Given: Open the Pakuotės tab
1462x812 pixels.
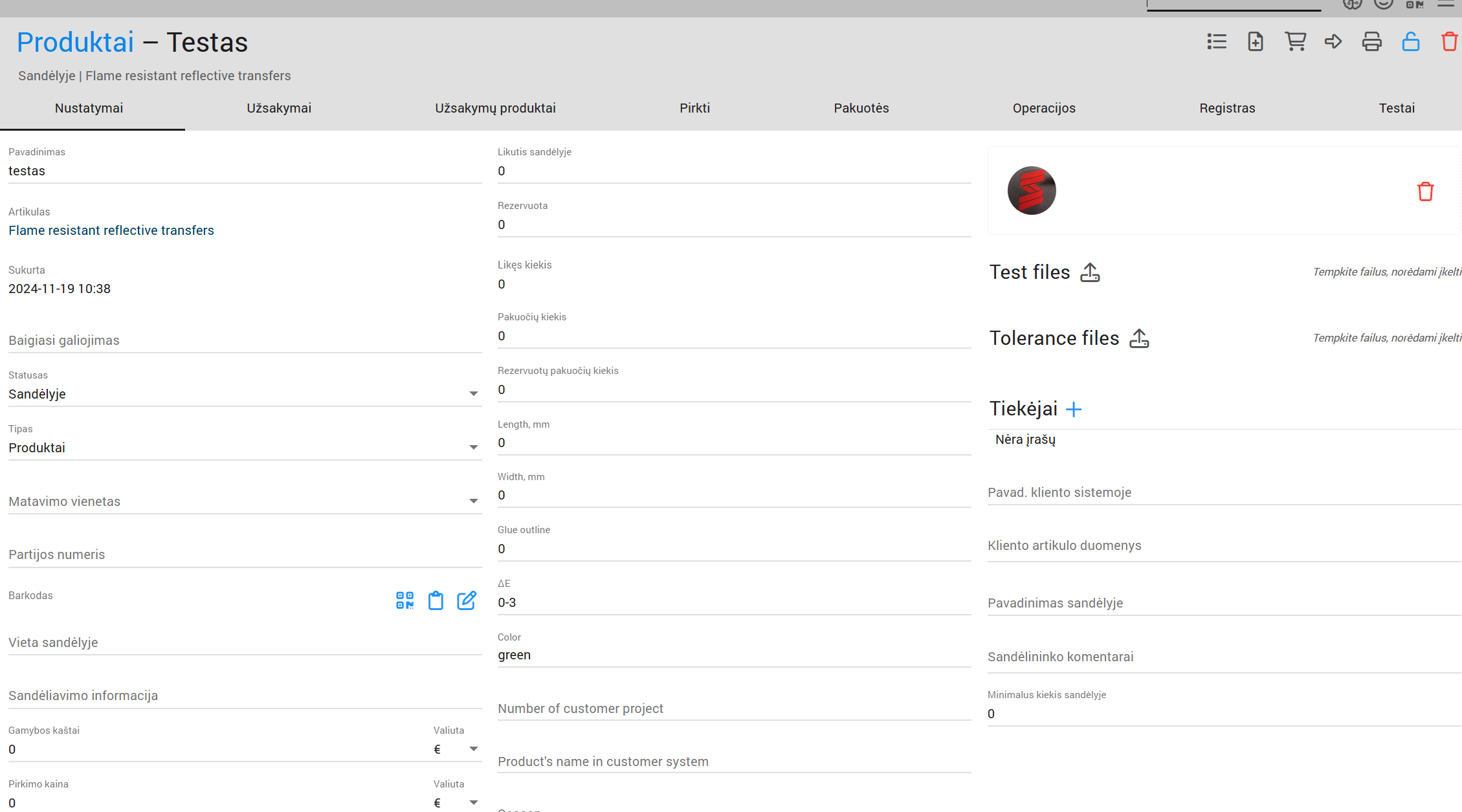Looking at the screenshot, I should click(x=861, y=108).
